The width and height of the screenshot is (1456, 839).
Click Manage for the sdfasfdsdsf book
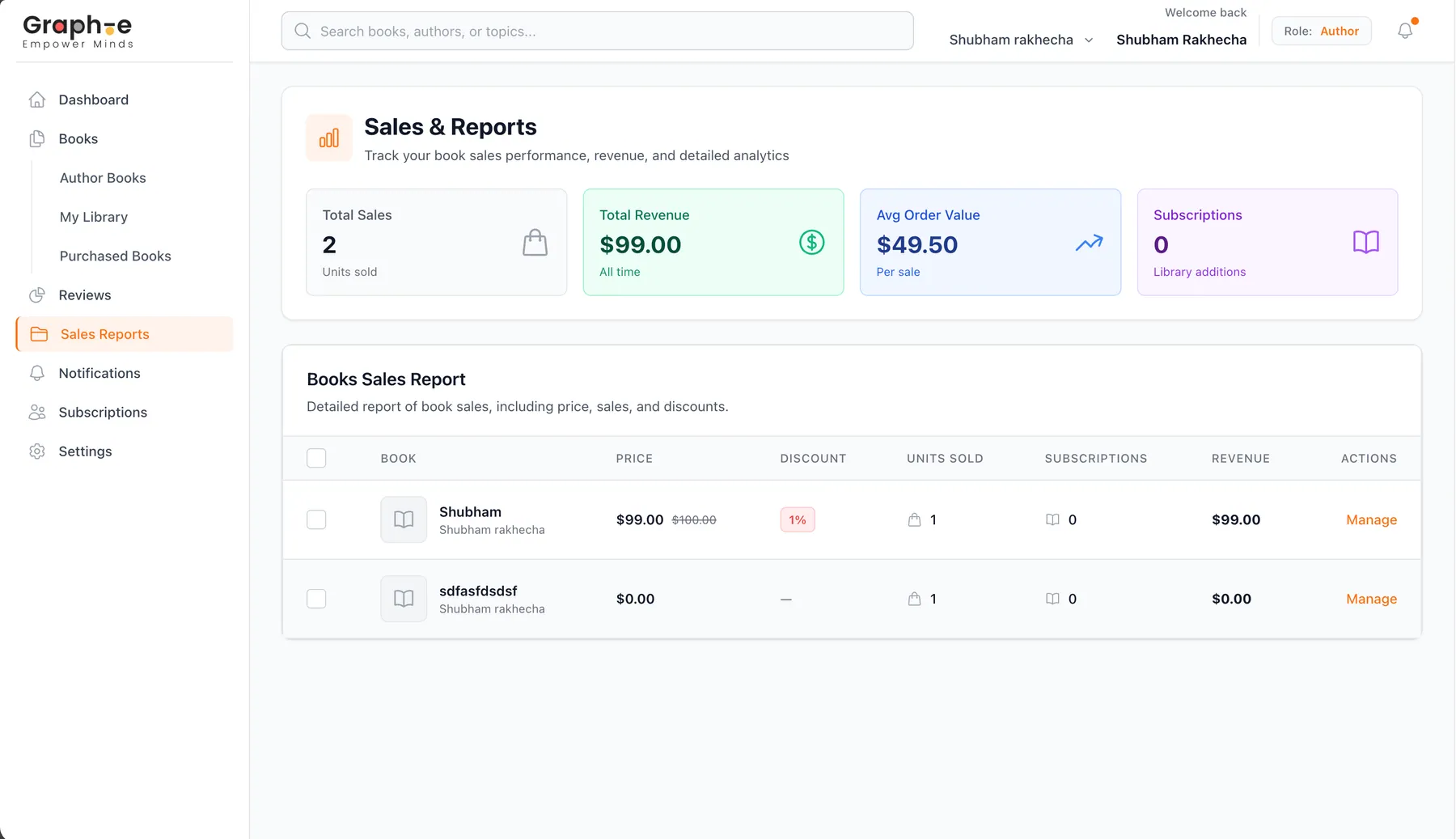pyautogui.click(x=1371, y=599)
